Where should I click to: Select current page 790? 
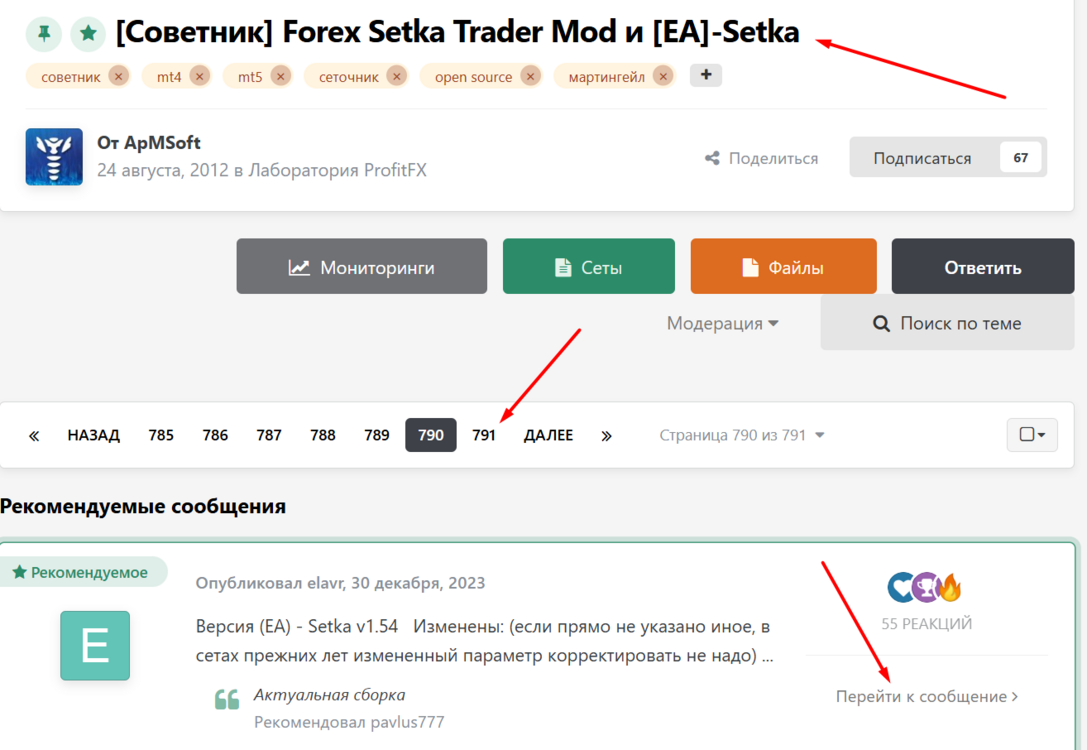tap(431, 435)
